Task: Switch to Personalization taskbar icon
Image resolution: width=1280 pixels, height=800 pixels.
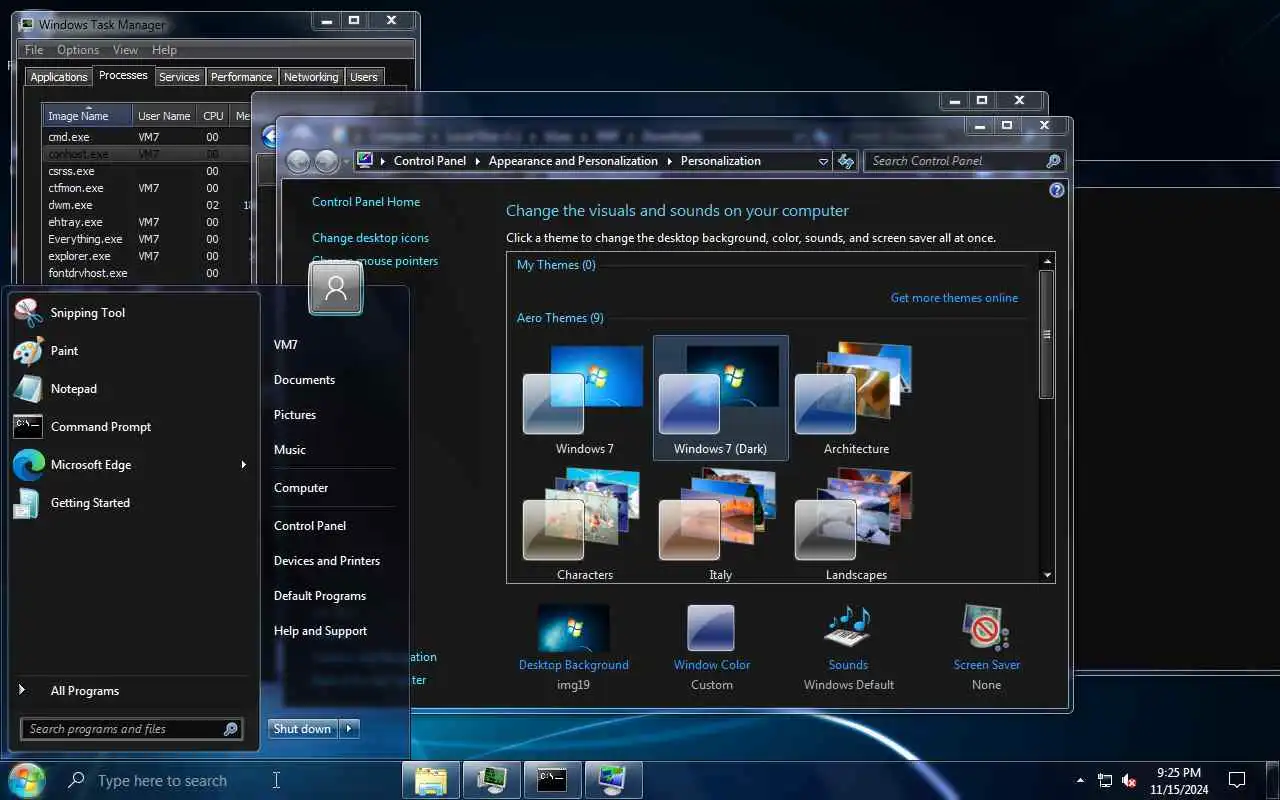Action: point(613,780)
